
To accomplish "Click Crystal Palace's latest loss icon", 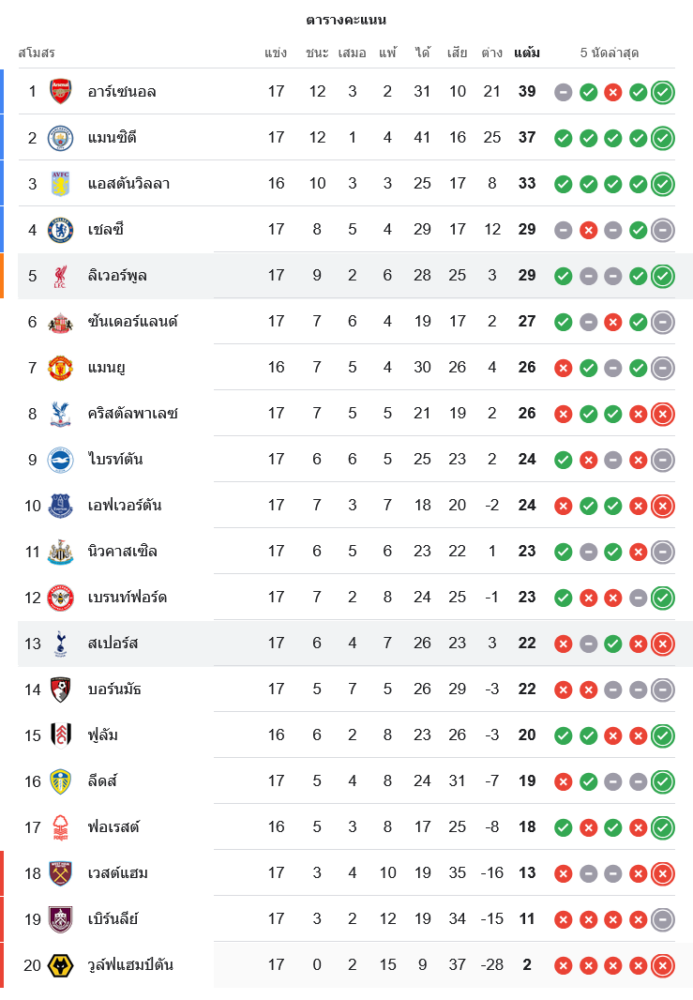I will [662, 414].
